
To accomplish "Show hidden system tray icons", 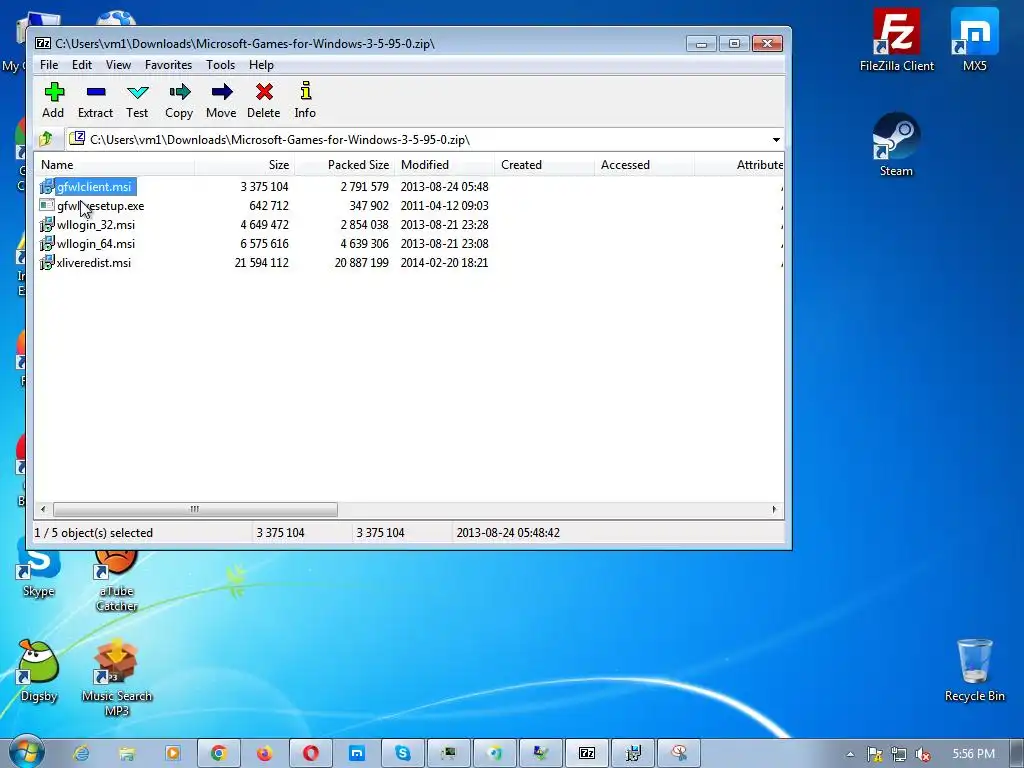I will point(850,754).
